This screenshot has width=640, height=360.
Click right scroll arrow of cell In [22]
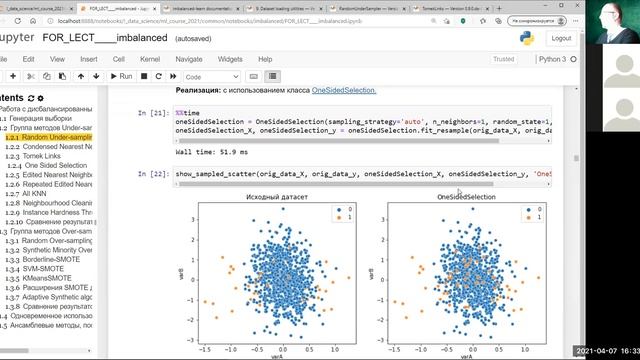point(548,184)
